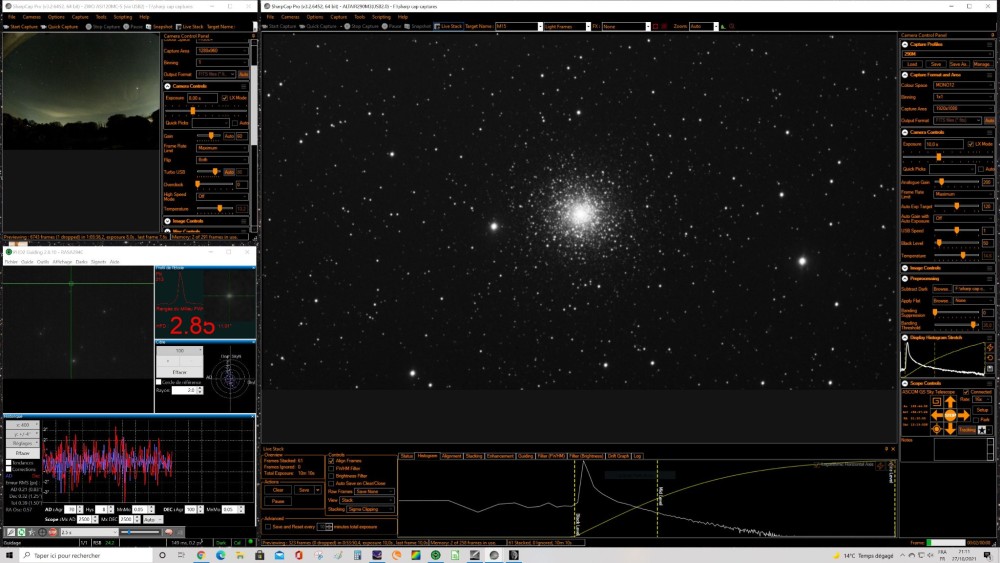Click Start Capture in left SharpCap window

[x=20, y=27]
